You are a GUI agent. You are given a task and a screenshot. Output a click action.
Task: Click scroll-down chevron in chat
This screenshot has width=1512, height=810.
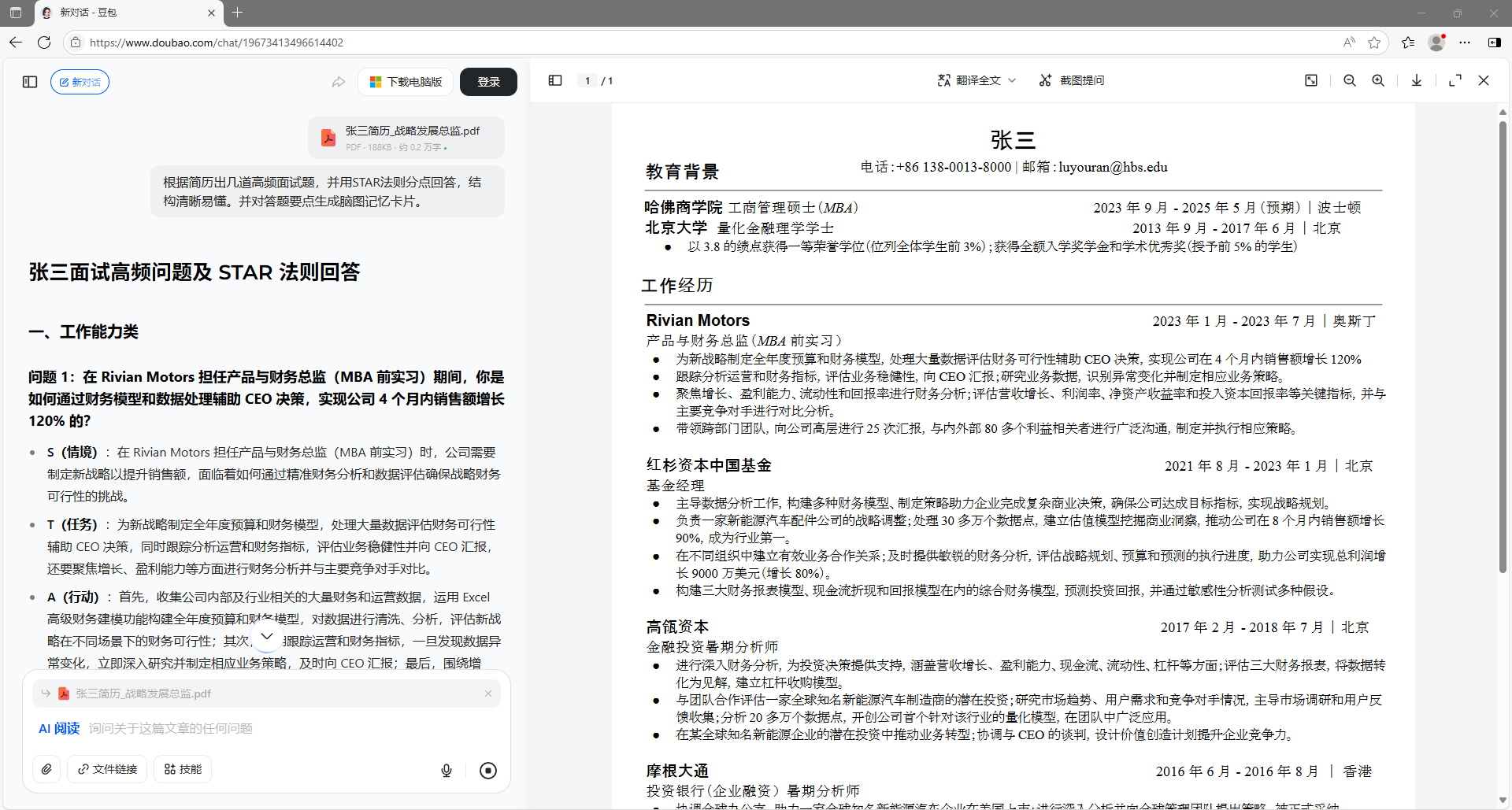pos(267,636)
